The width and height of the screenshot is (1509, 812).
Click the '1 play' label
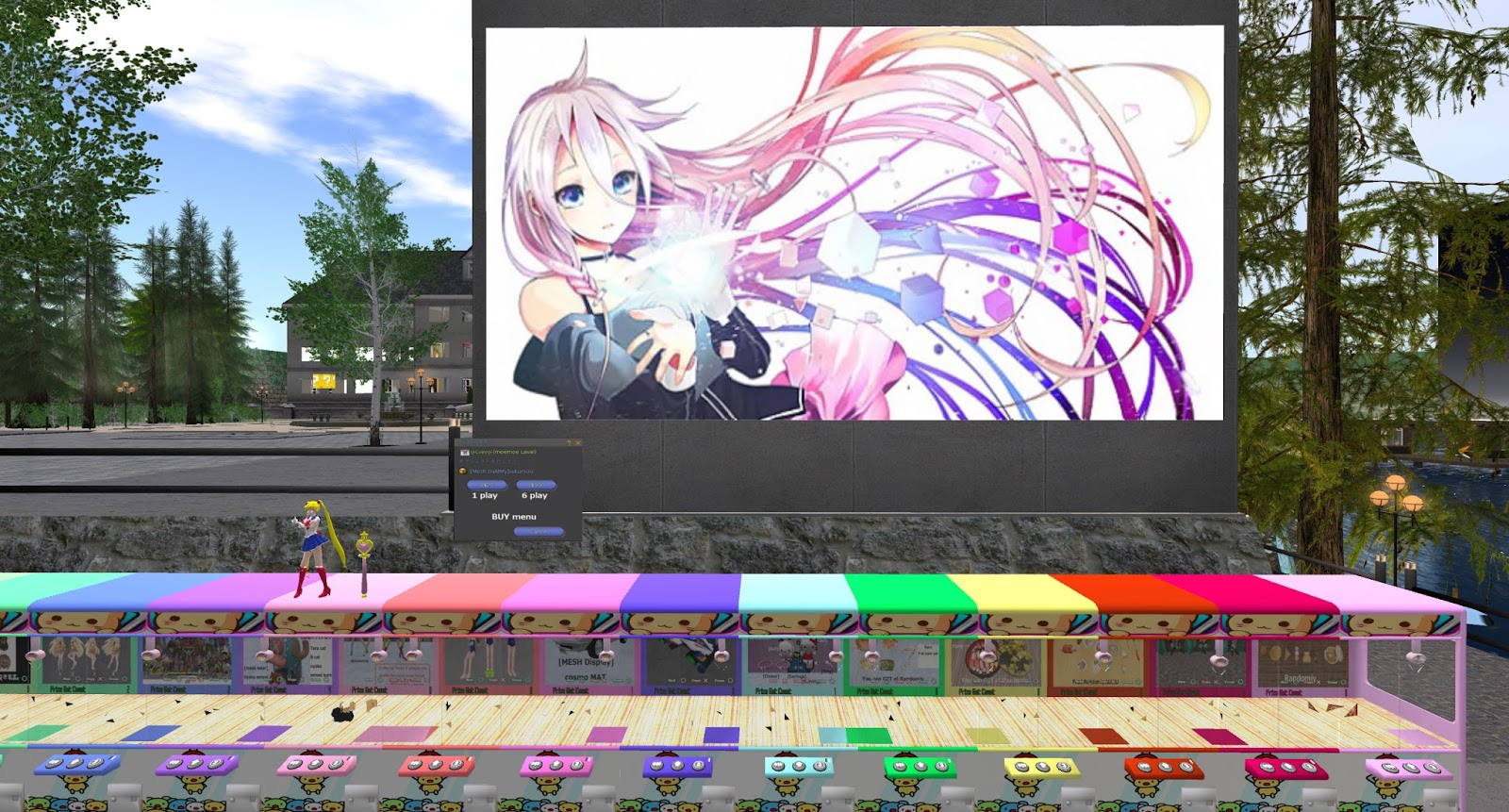pyautogui.click(x=485, y=495)
